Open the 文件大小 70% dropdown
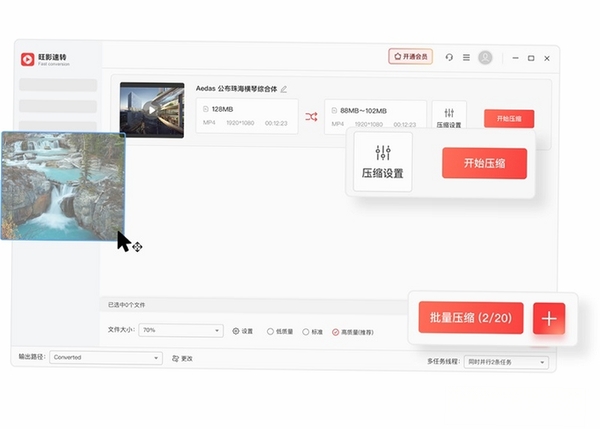600x429 pixels. point(181,330)
